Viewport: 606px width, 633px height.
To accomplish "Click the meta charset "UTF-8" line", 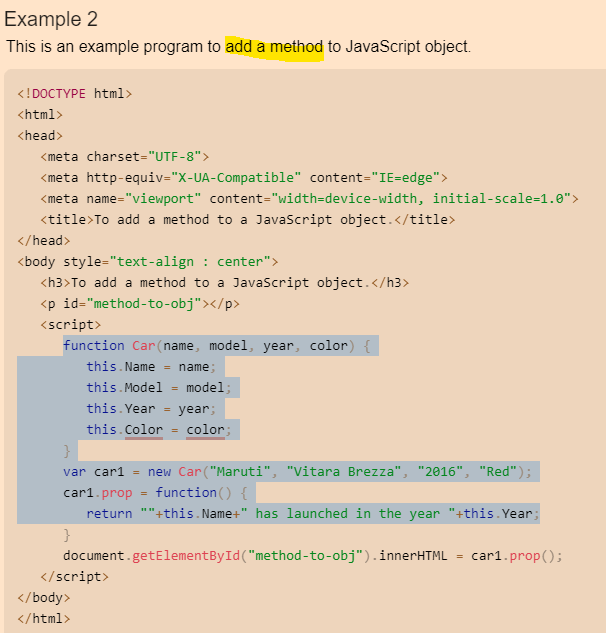I will point(124,156).
